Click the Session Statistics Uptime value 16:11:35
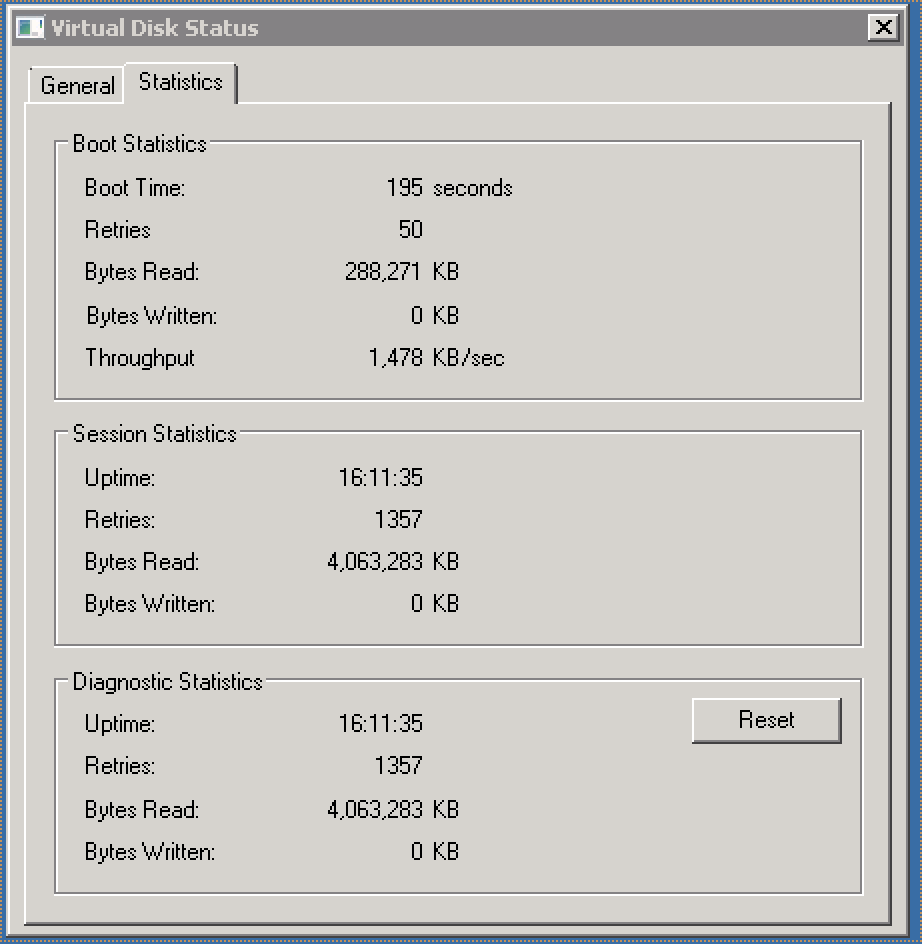Viewport: 922px width, 944px height. [381, 477]
